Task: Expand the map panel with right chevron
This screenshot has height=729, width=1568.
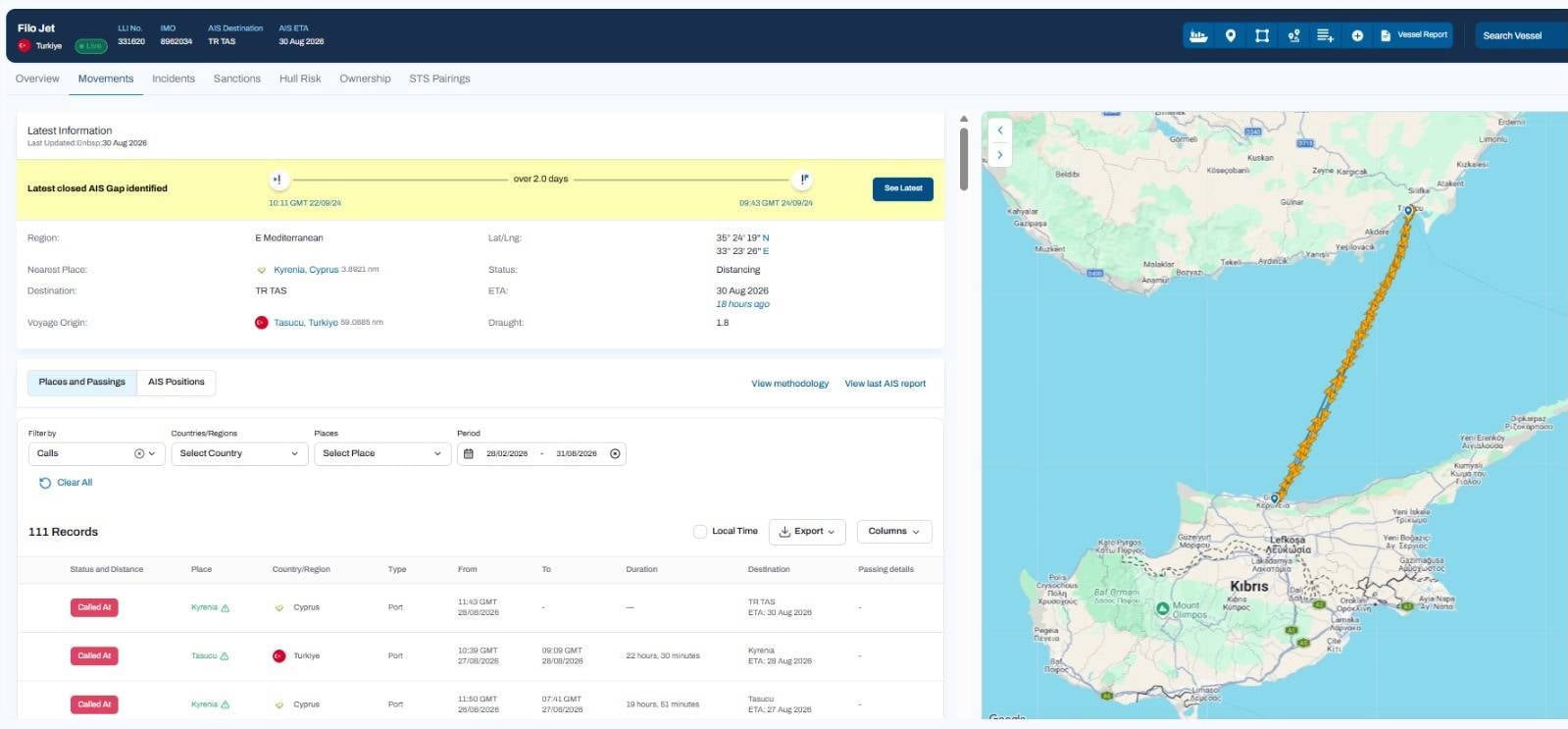Action: (x=1000, y=155)
